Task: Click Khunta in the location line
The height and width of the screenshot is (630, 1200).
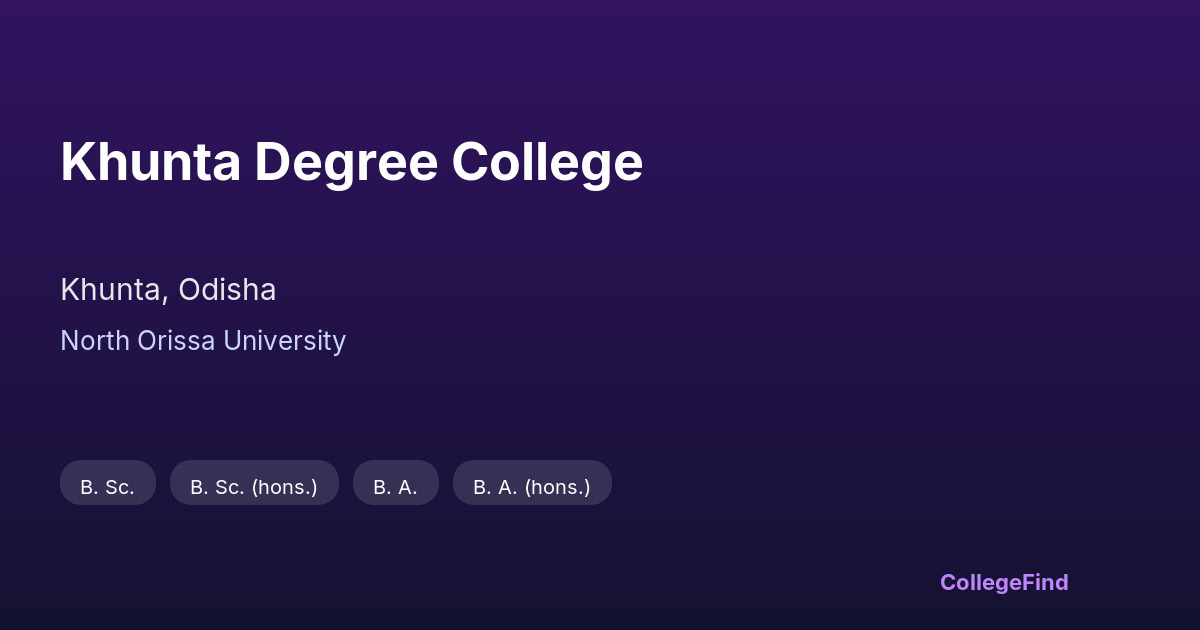Action: [113, 290]
